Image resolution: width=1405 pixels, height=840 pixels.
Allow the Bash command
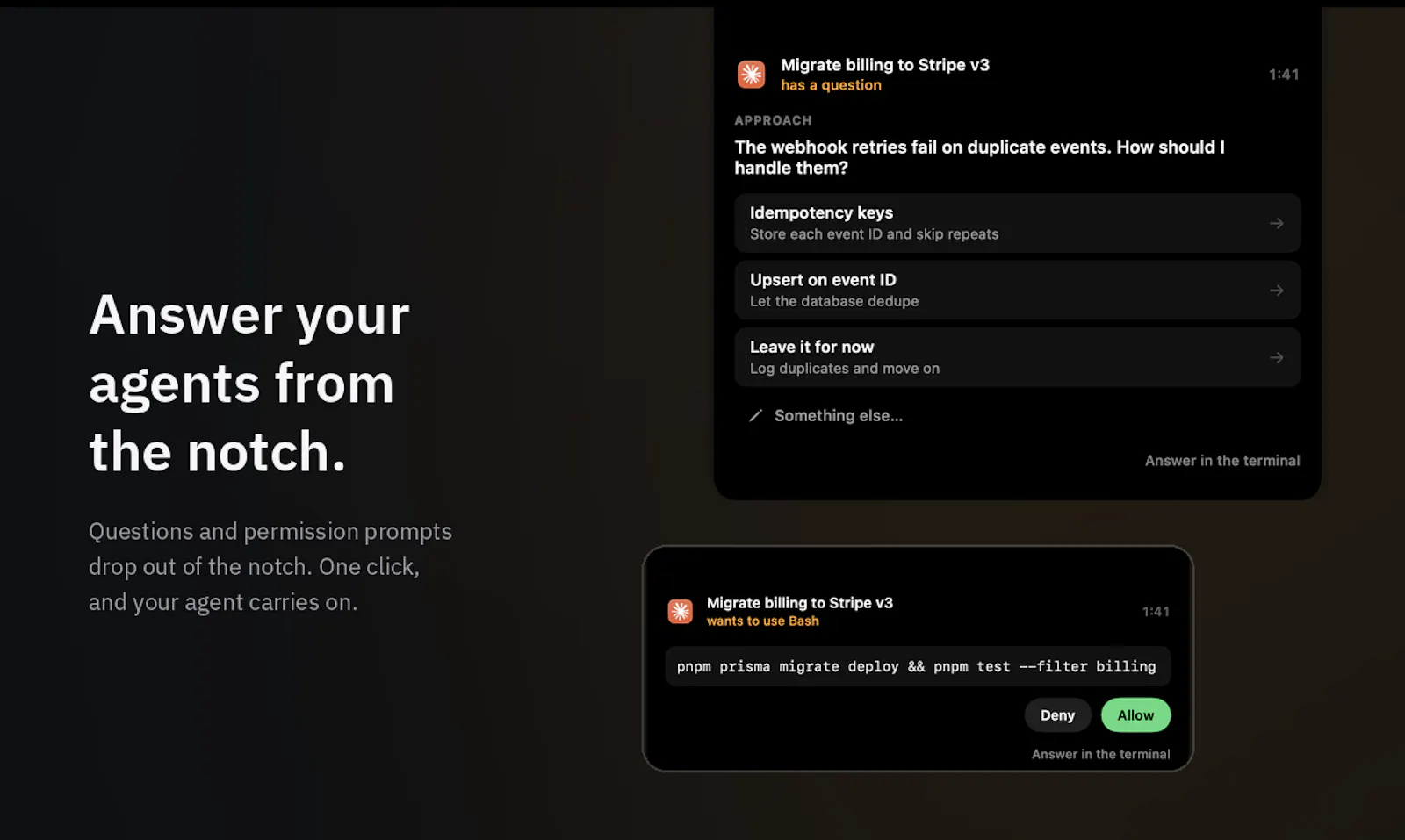pos(1135,715)
